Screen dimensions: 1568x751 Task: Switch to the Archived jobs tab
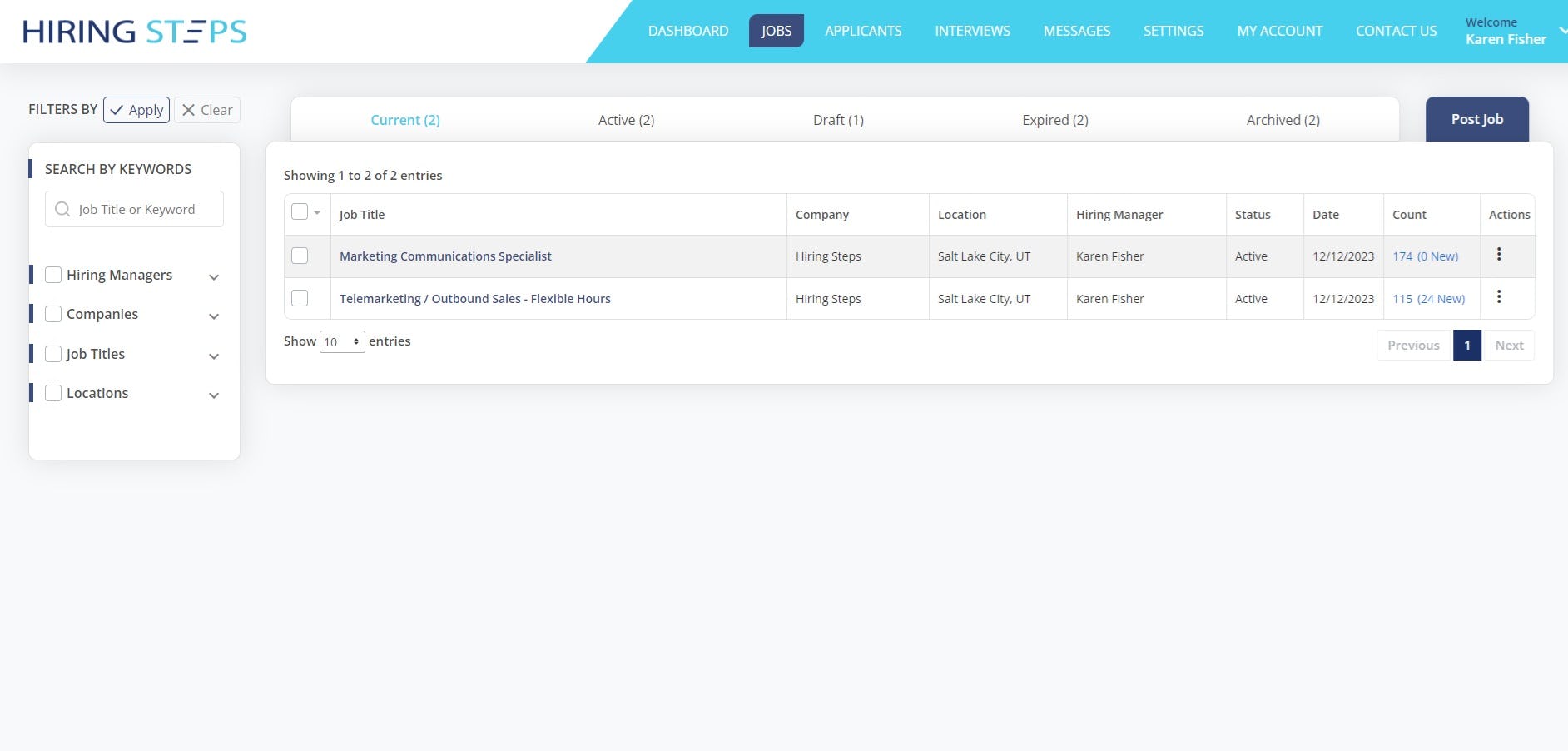1282,119
